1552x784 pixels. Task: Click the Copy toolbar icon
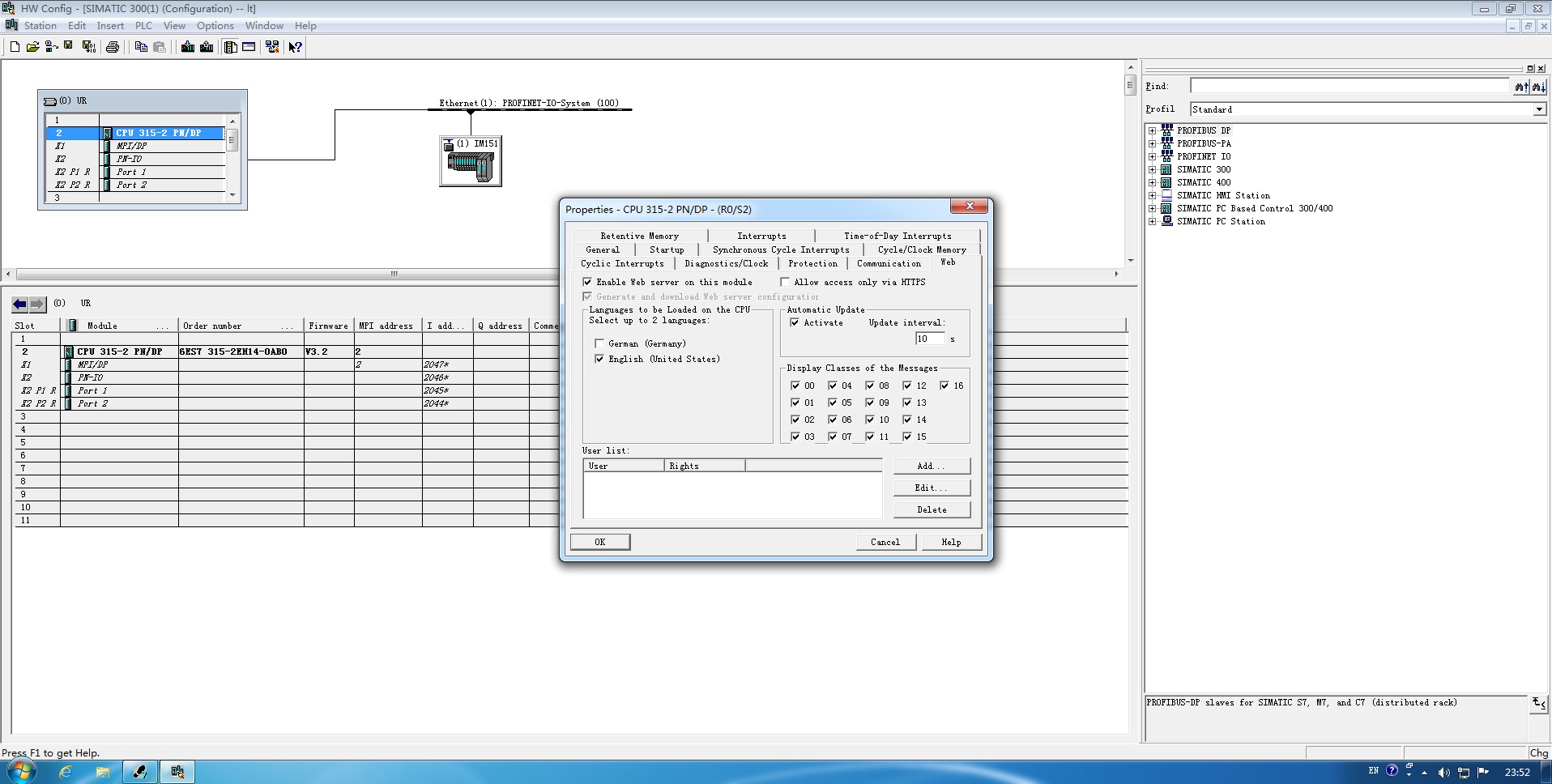point(141,47)
